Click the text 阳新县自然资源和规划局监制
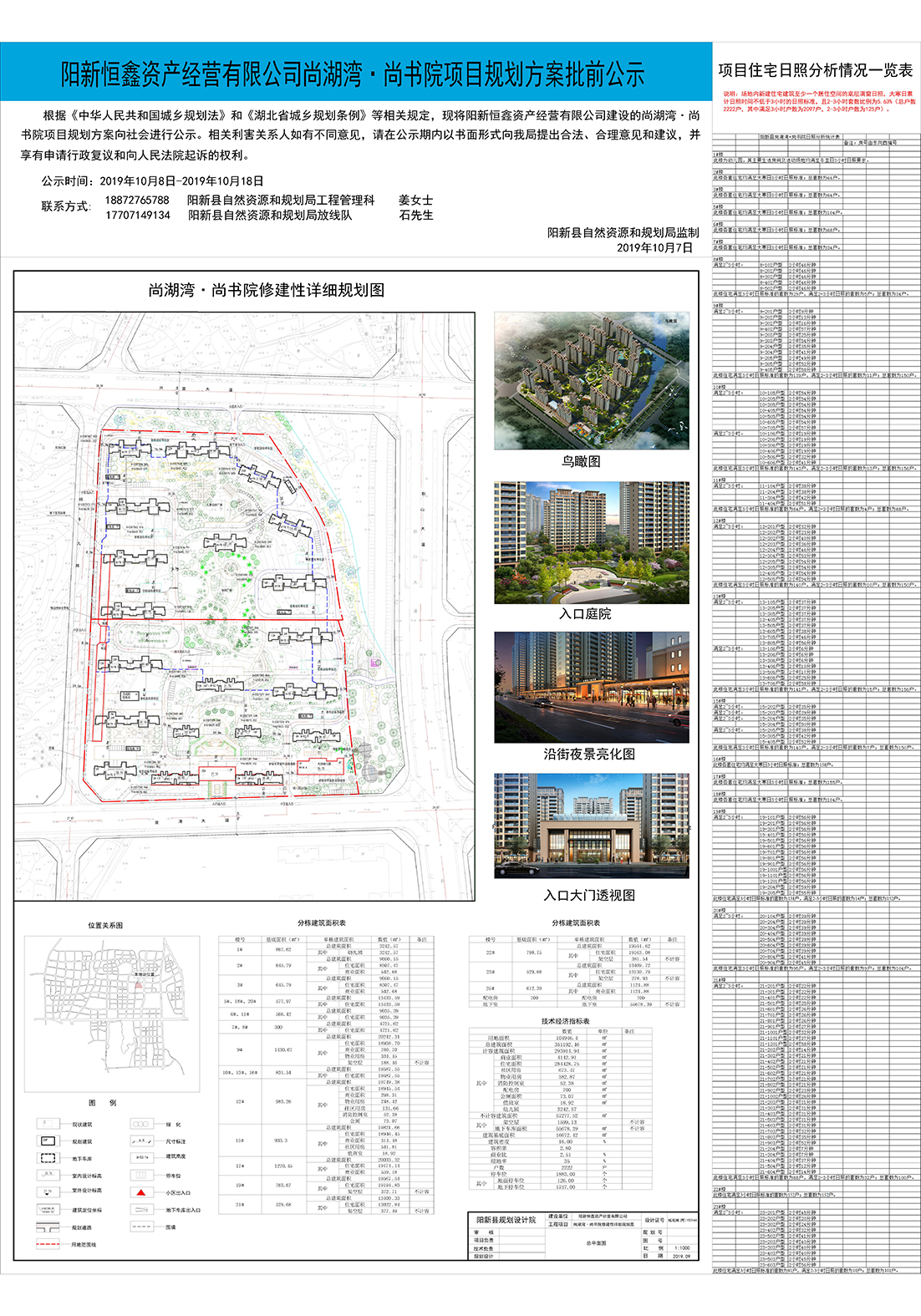 click(x=623, y=233)
